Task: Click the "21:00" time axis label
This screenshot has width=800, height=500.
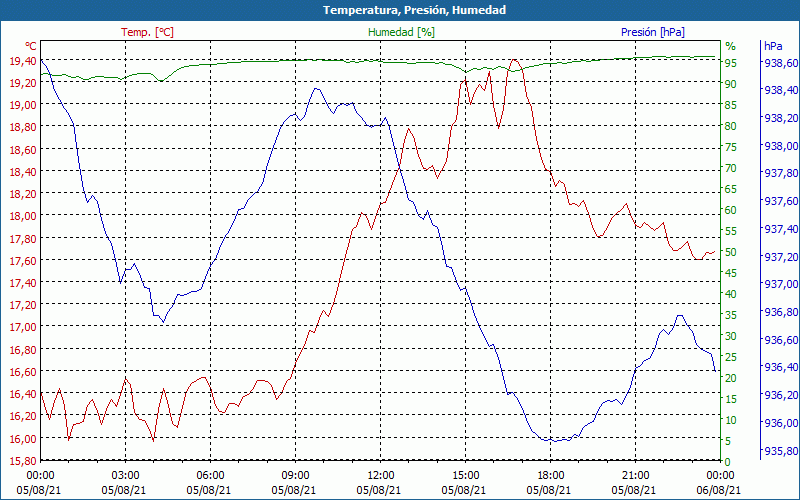Action: click(x=635, y=476)
